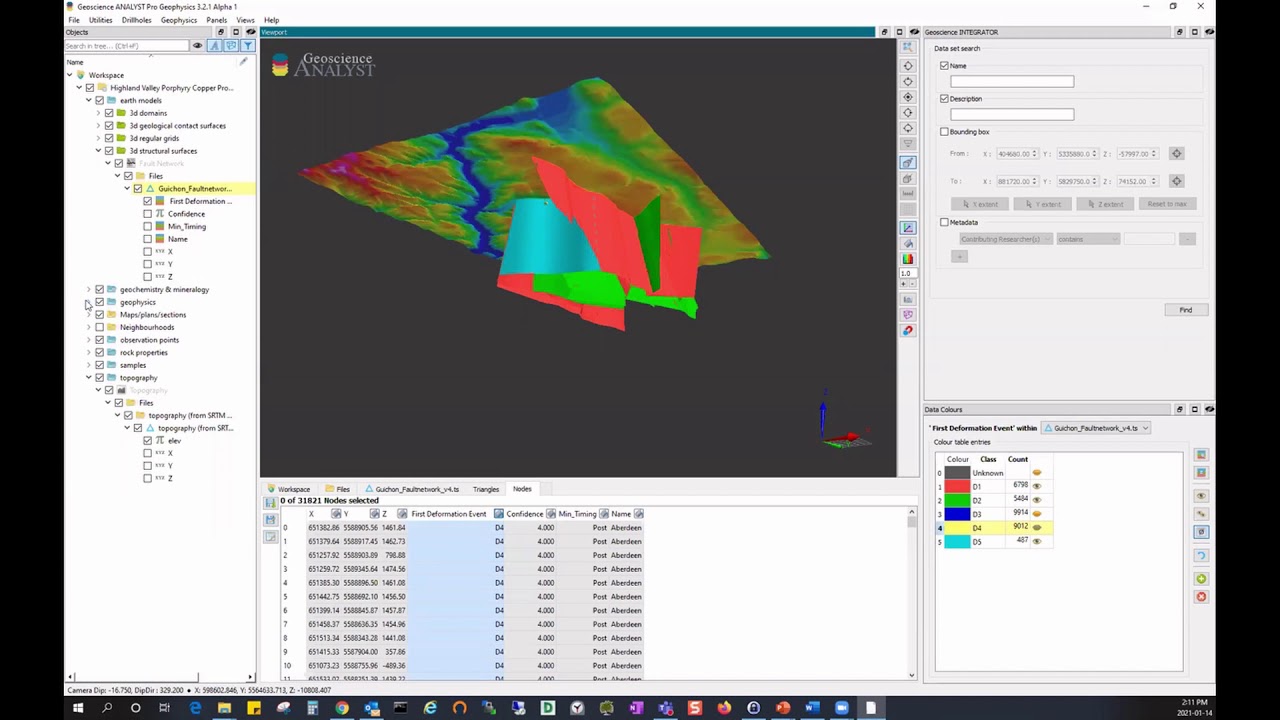The image size is (1280, 720).
Task: Expand the 3d domains folder
Action: [x=98, y=113]
